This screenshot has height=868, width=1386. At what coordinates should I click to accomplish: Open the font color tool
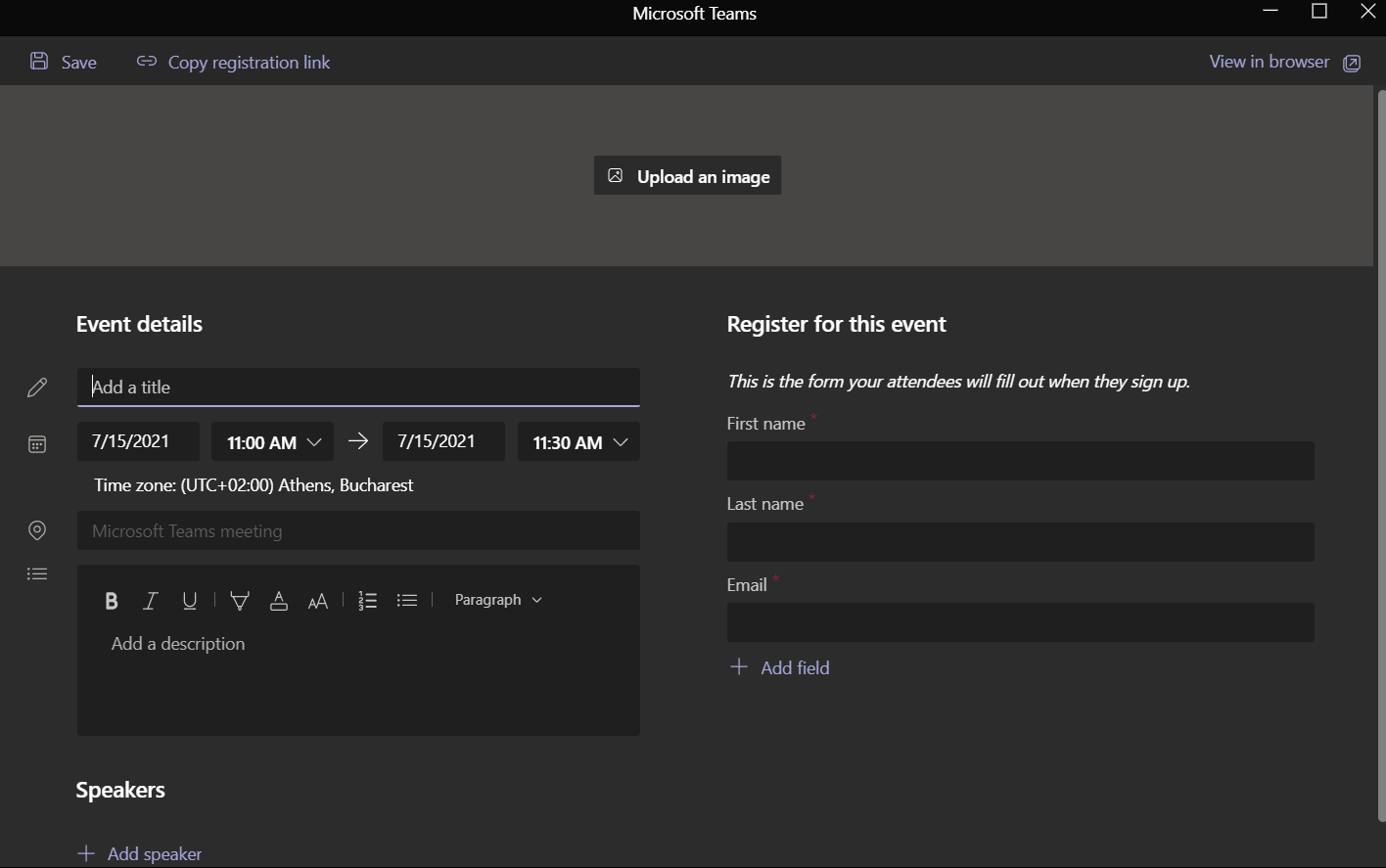click(x=279, y=601)
